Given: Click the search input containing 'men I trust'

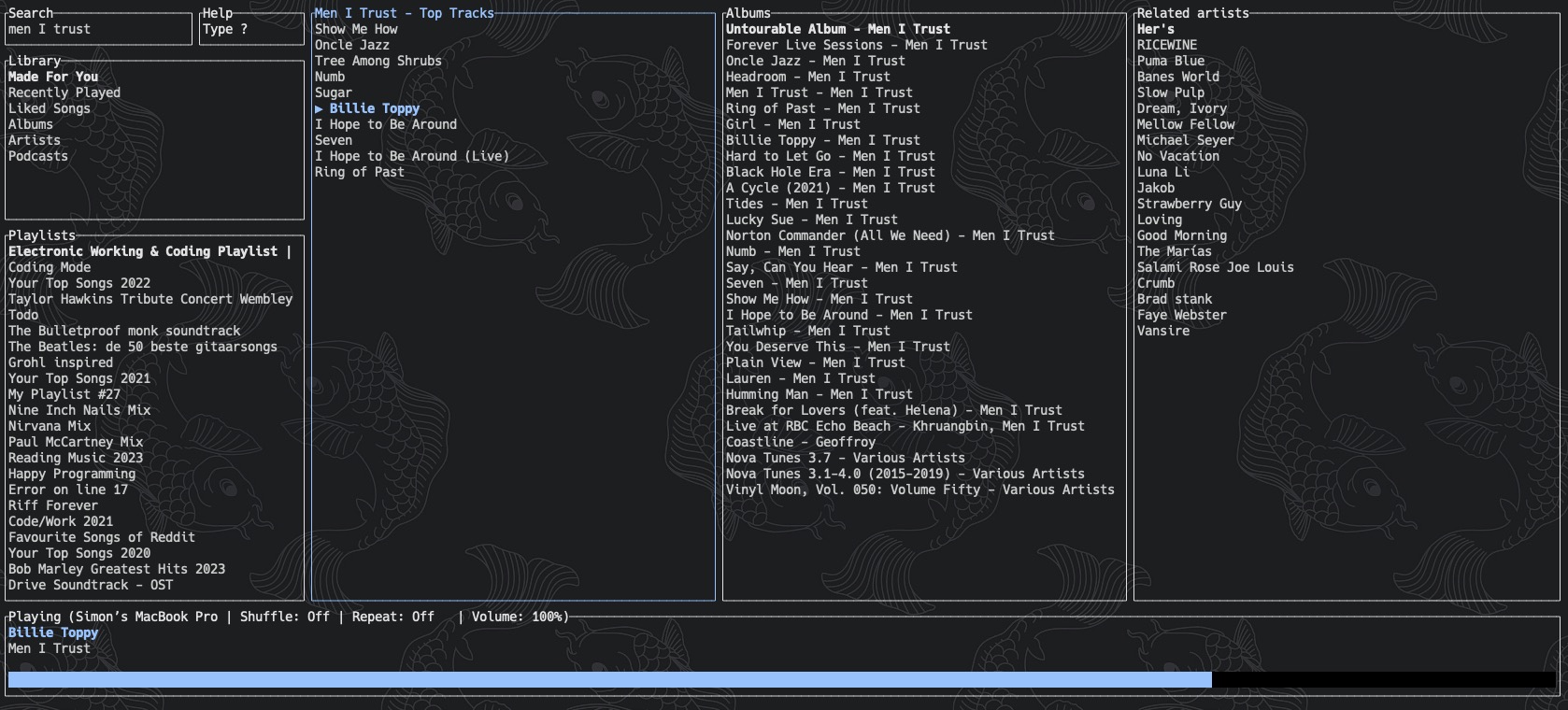Looking at the screenshot, I should 98,29.
